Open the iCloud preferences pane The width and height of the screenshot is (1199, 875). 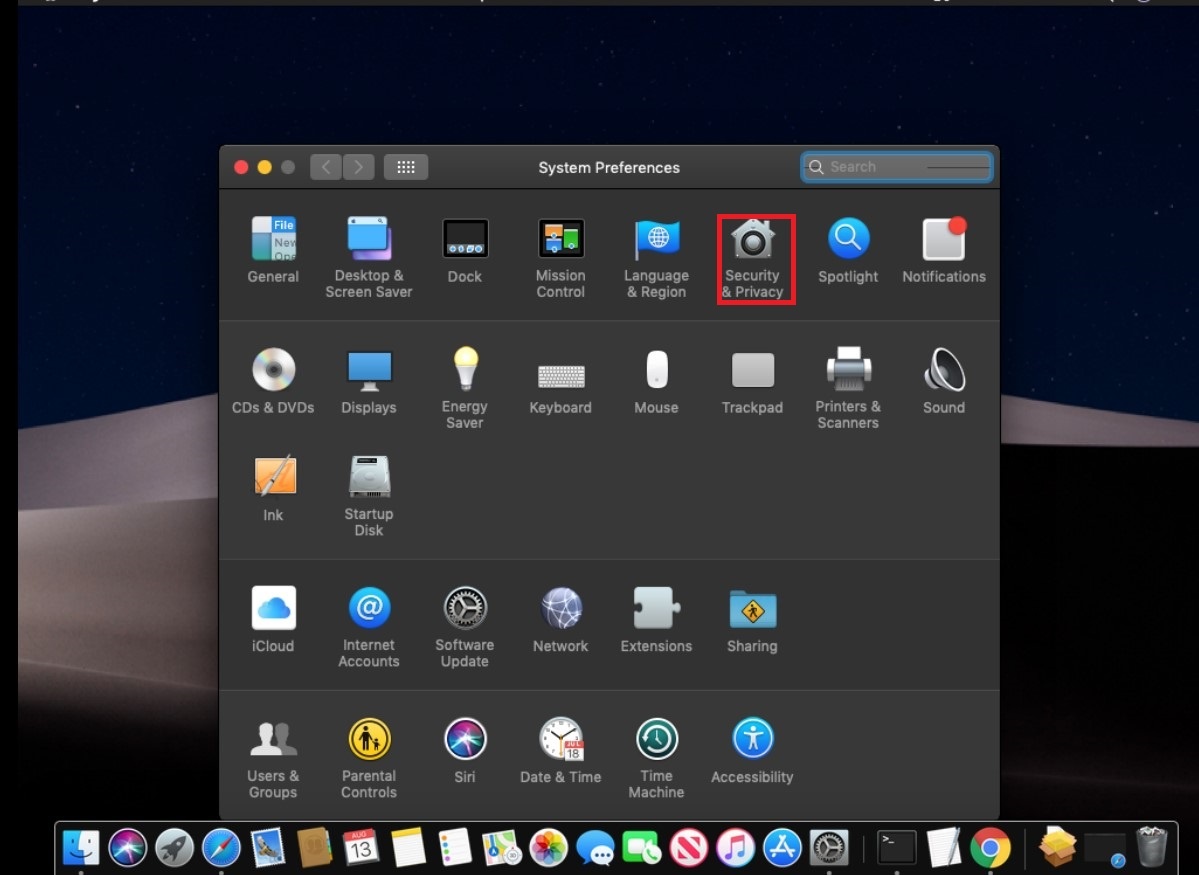coord(273,620)
